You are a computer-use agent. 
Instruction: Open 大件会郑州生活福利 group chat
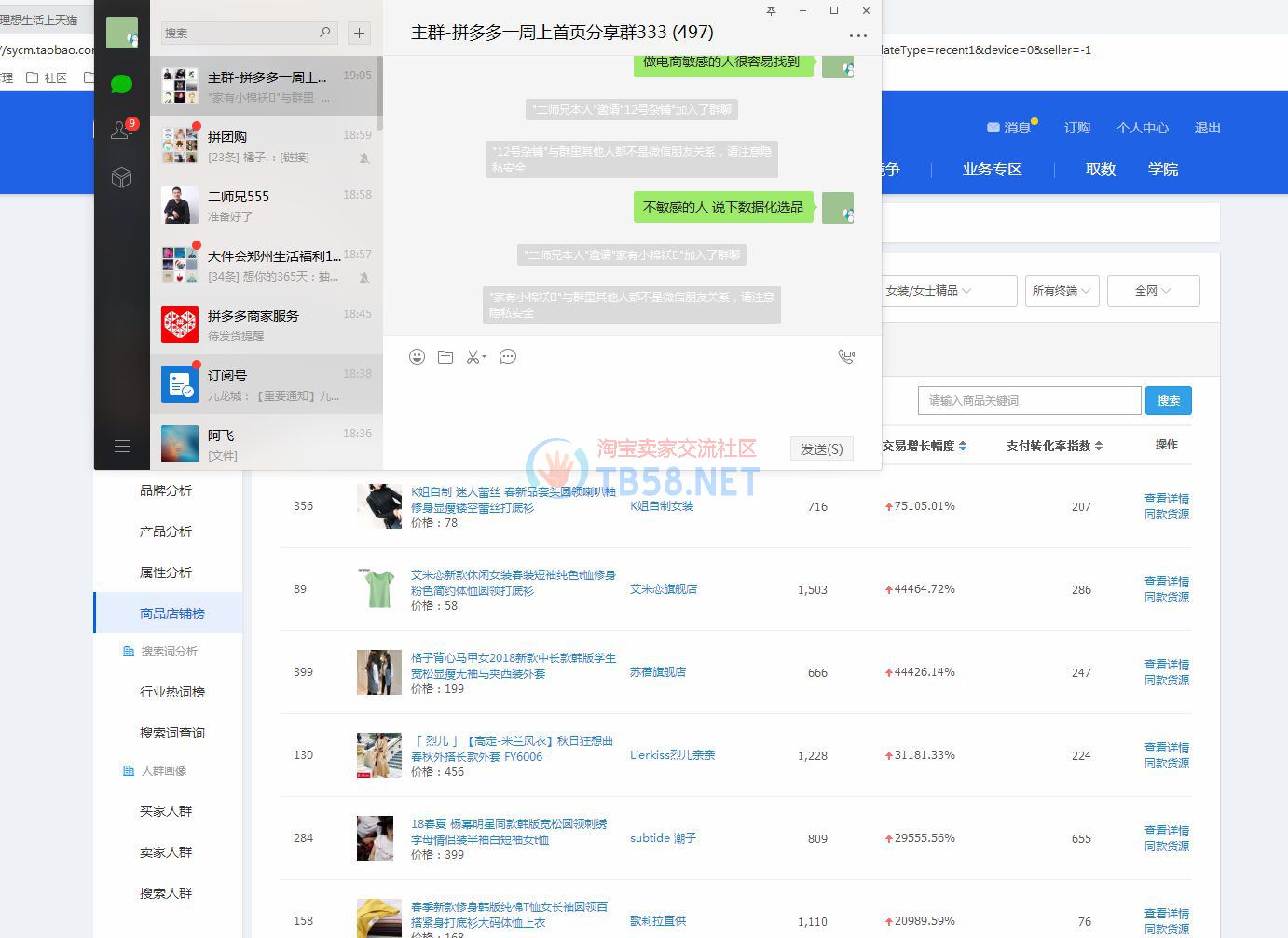267,265
